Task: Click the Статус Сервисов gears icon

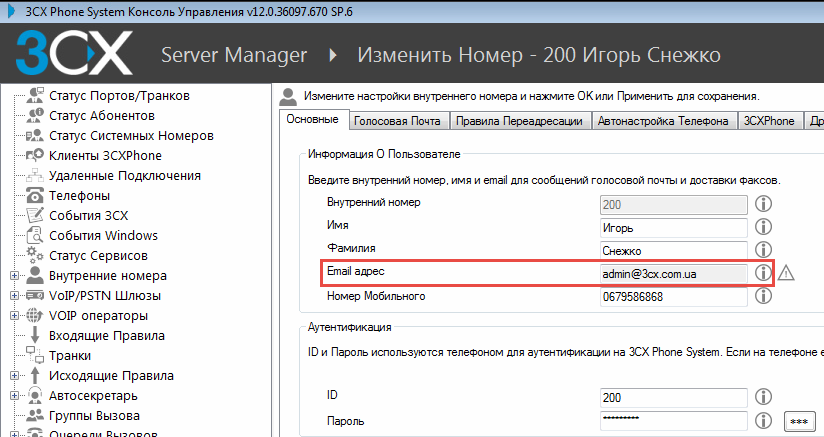Action: pos(35,255)
